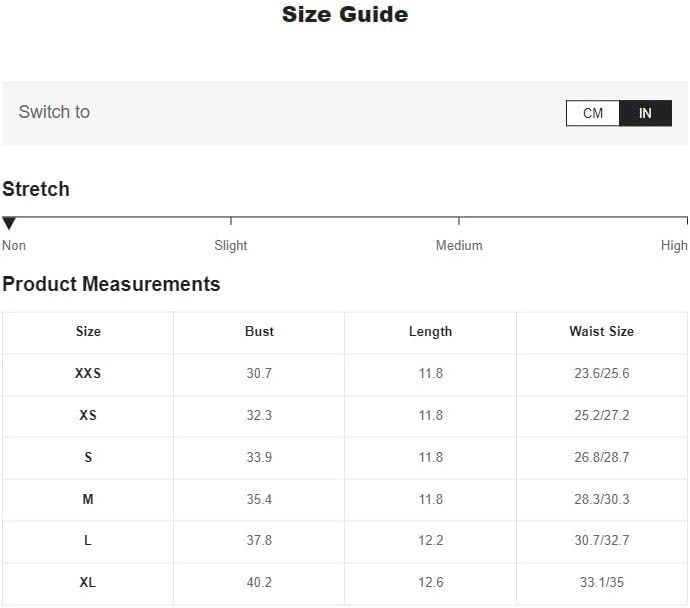
Task: Click the Stretch heading
Action: point(36,189)
